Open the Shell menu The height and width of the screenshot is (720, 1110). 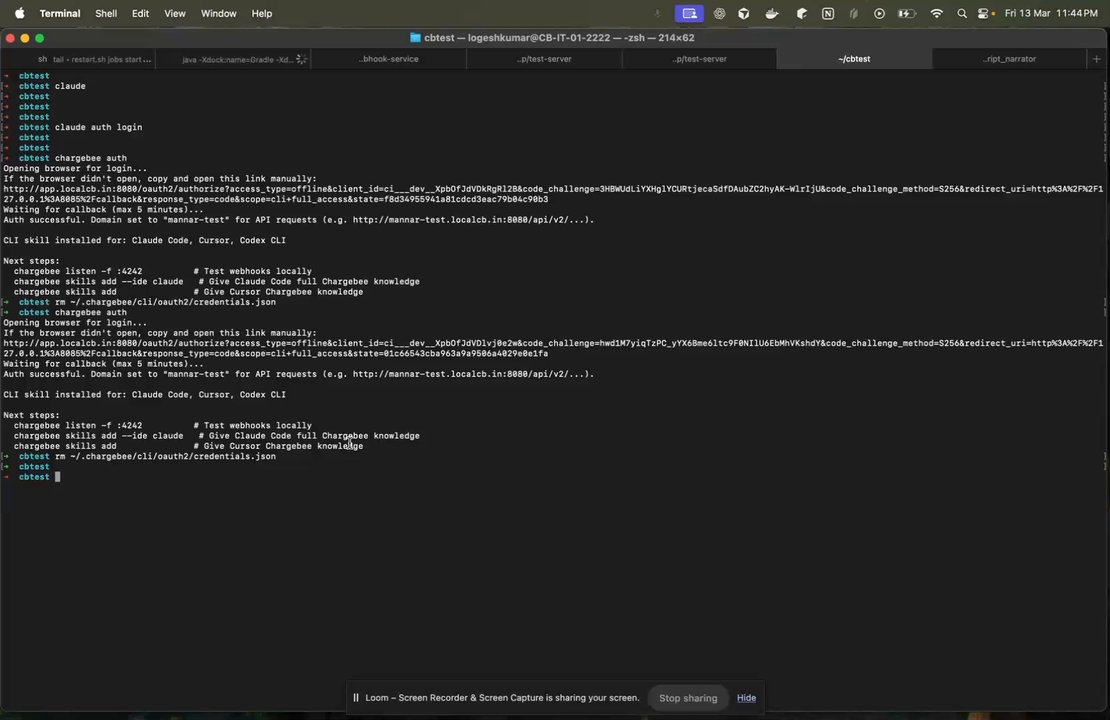click(x=106, y=13)
